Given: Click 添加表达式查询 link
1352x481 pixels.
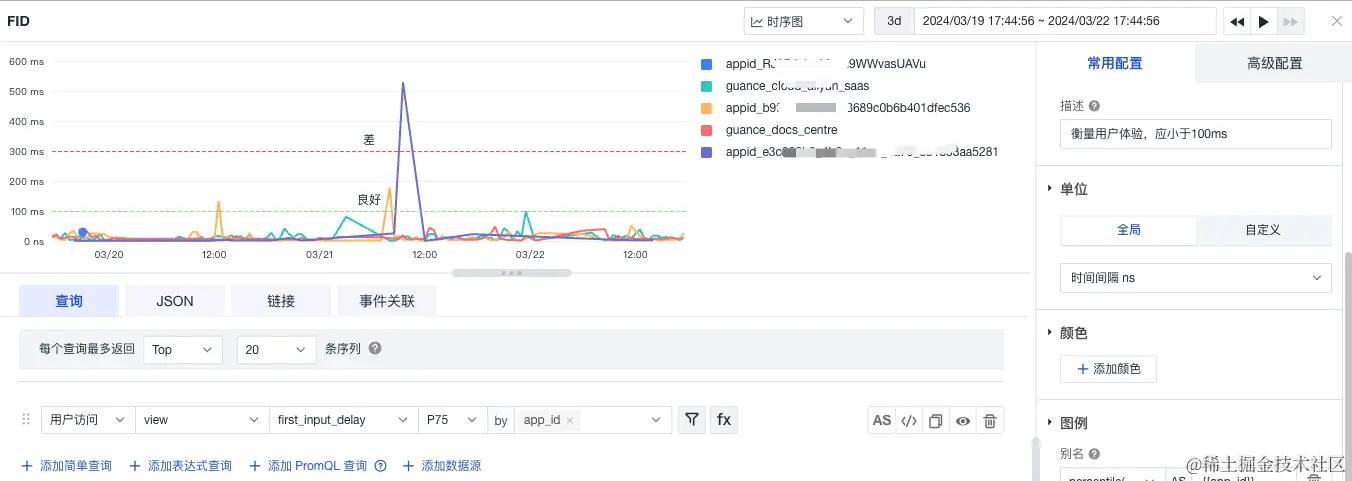Looking at the screenshot, I should [x=180, y=466].
